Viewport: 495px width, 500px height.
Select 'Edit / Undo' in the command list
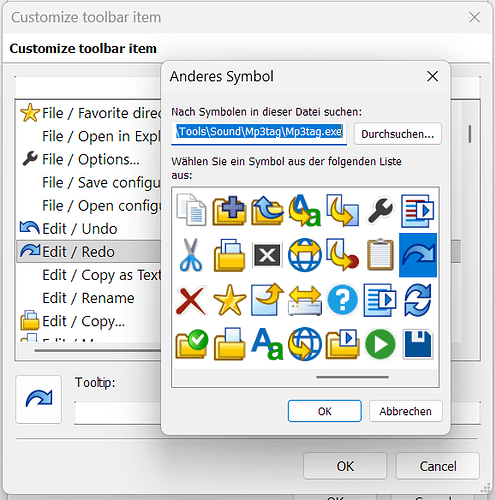[x=89, y=229]
